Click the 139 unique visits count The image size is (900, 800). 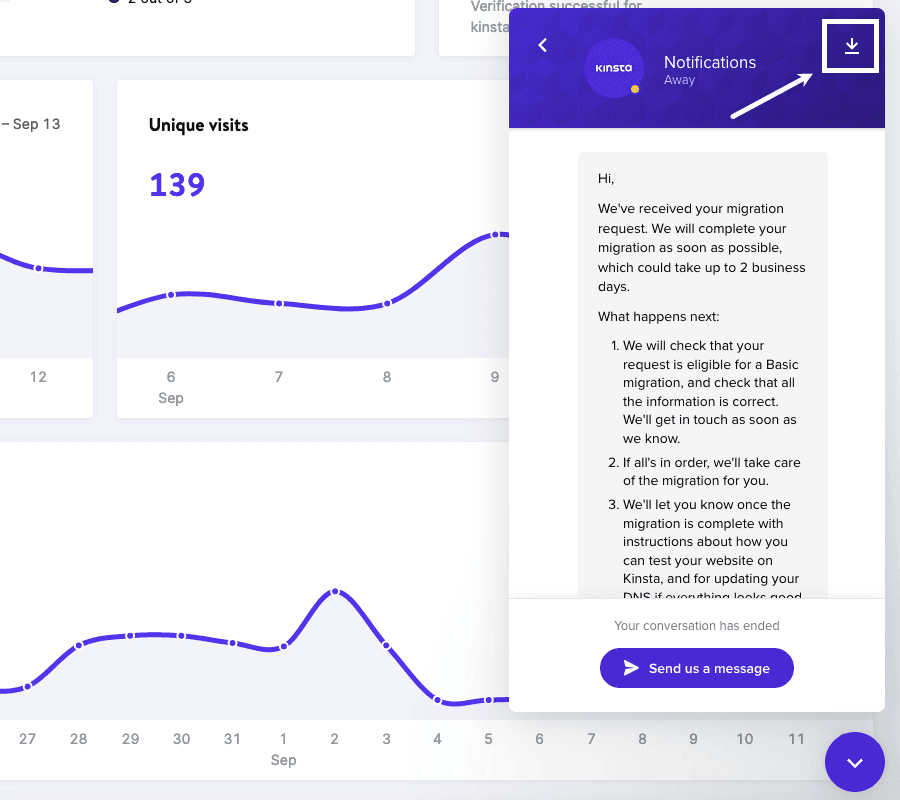coord(177,185)
